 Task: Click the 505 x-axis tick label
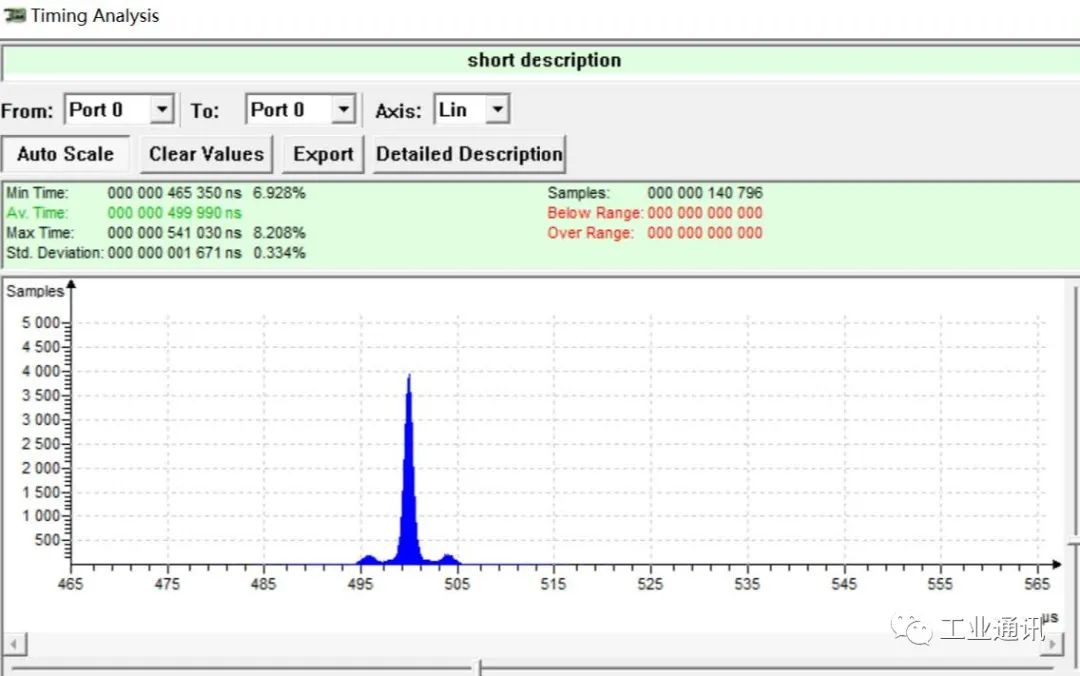[x=457, y=584]
